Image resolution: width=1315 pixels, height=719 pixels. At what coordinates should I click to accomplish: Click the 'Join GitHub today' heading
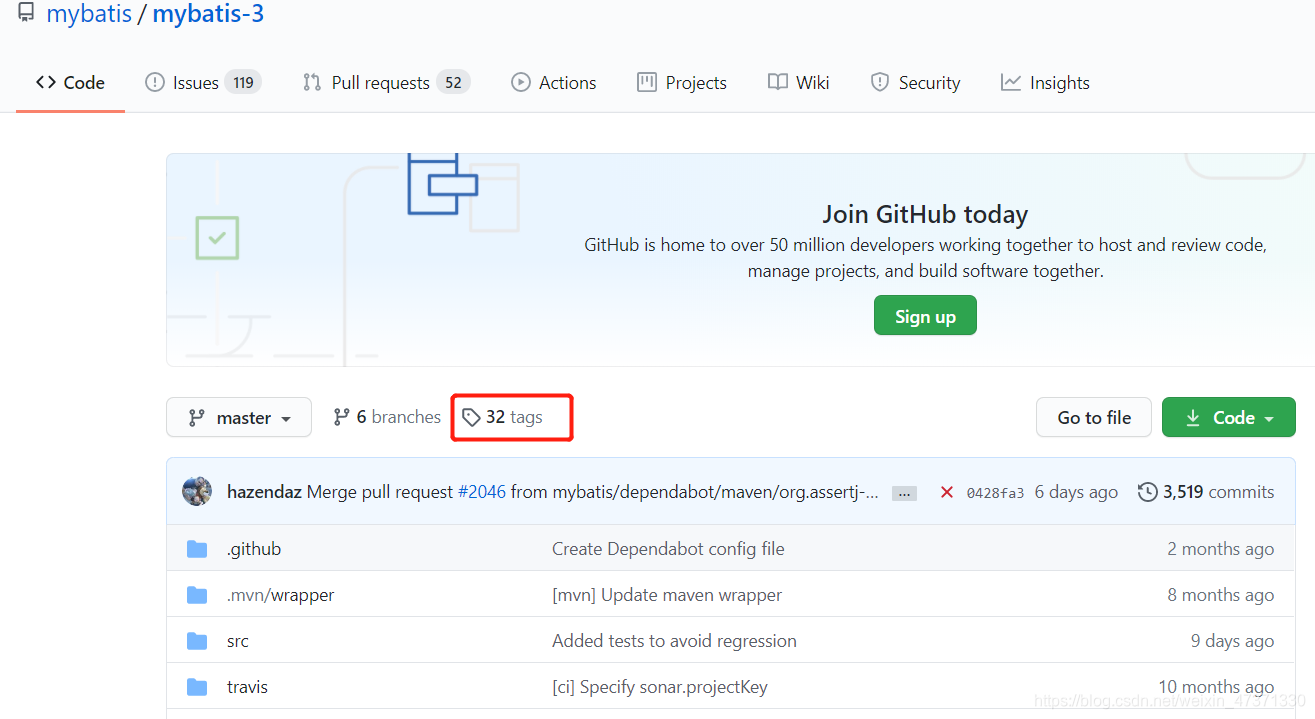click(925, 214)
